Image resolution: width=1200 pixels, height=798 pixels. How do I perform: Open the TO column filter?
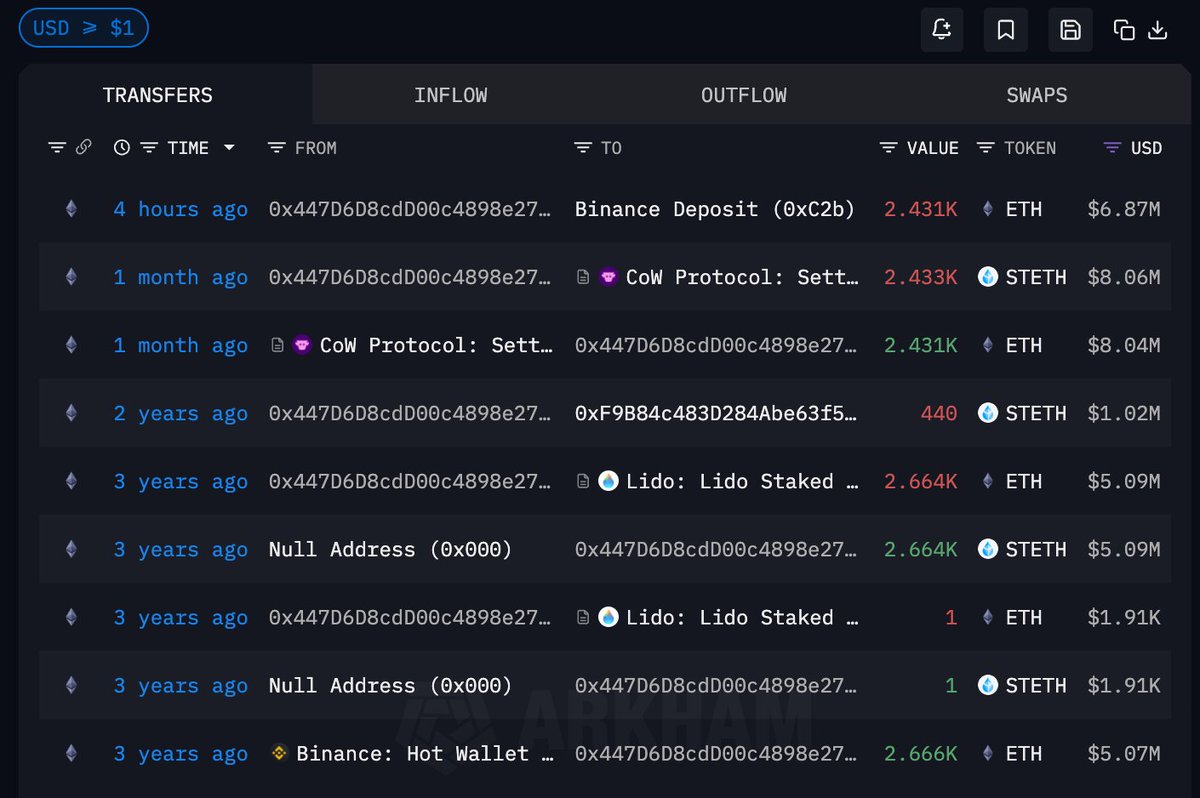pos(583,148)
